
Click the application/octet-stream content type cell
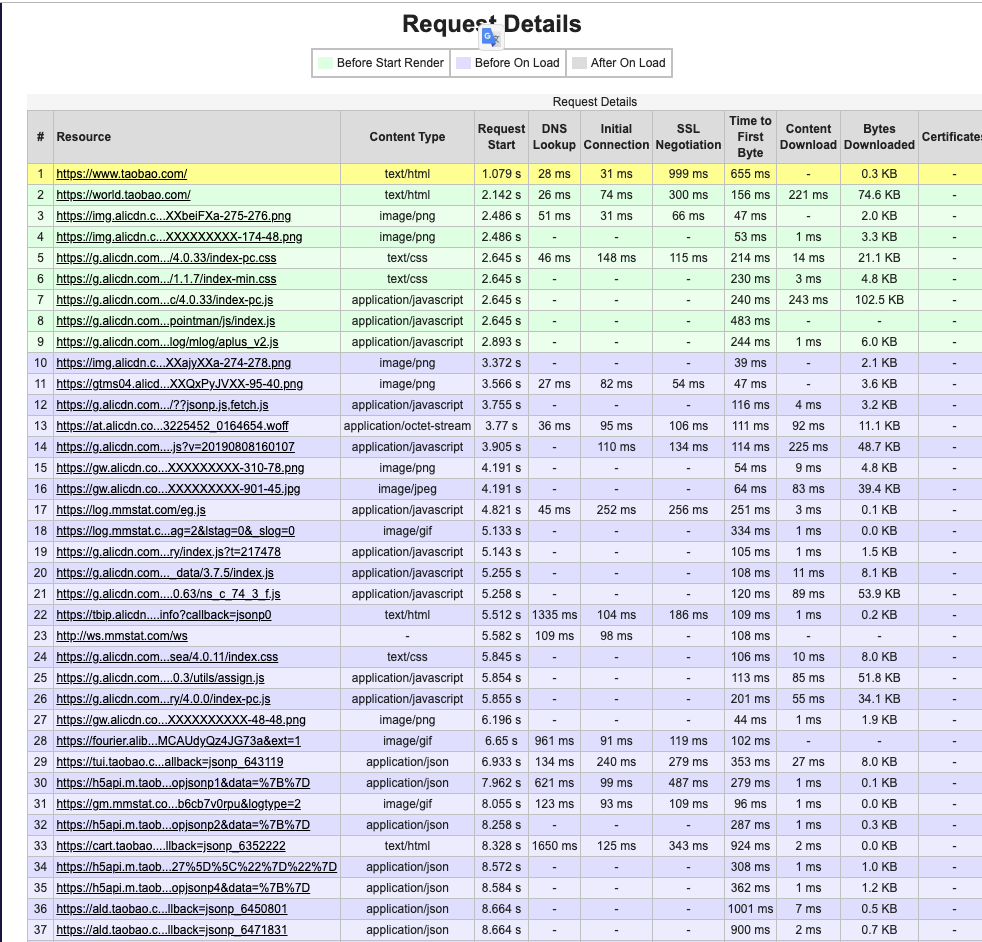click(x=407, y=426)
